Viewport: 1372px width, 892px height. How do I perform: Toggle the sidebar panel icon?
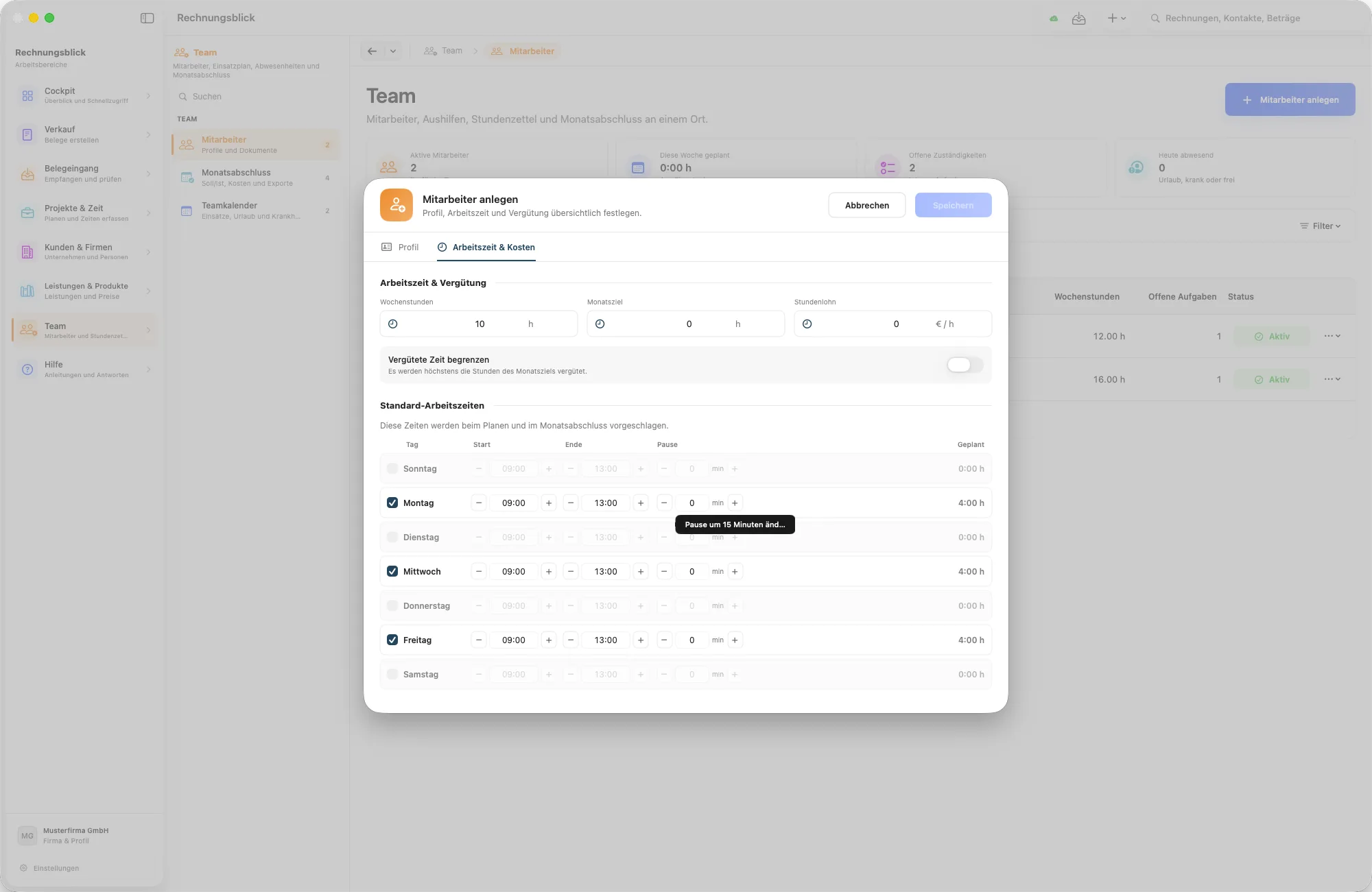tap(147, 19)
